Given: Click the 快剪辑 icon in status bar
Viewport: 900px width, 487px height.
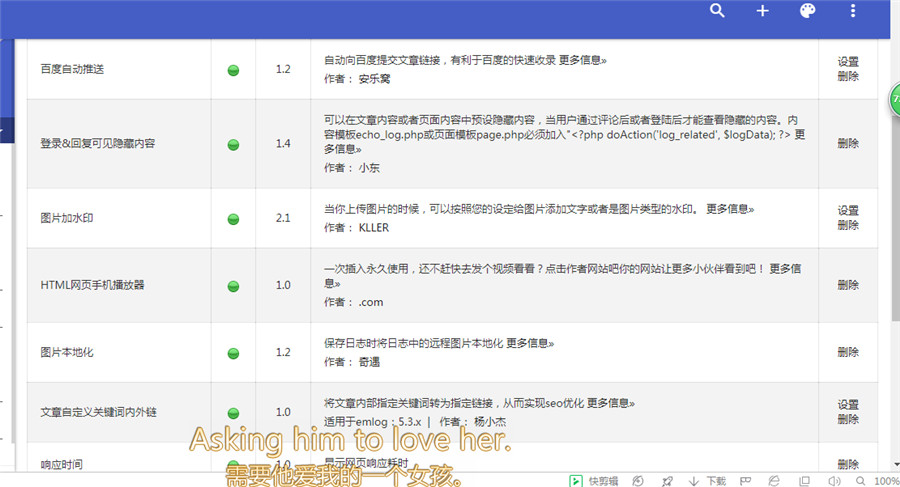Looking at the screenshot, I should coord(577,481).
